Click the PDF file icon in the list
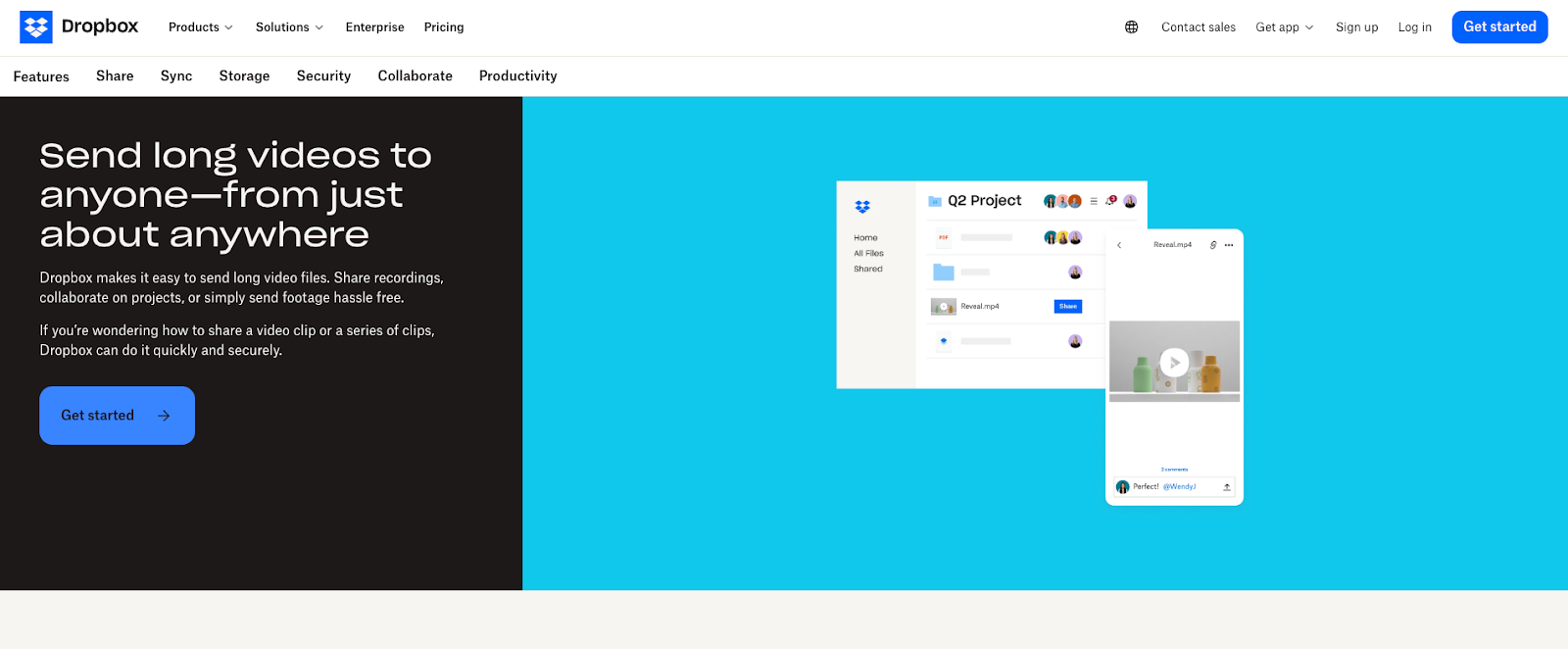 (x=944, y=237)
